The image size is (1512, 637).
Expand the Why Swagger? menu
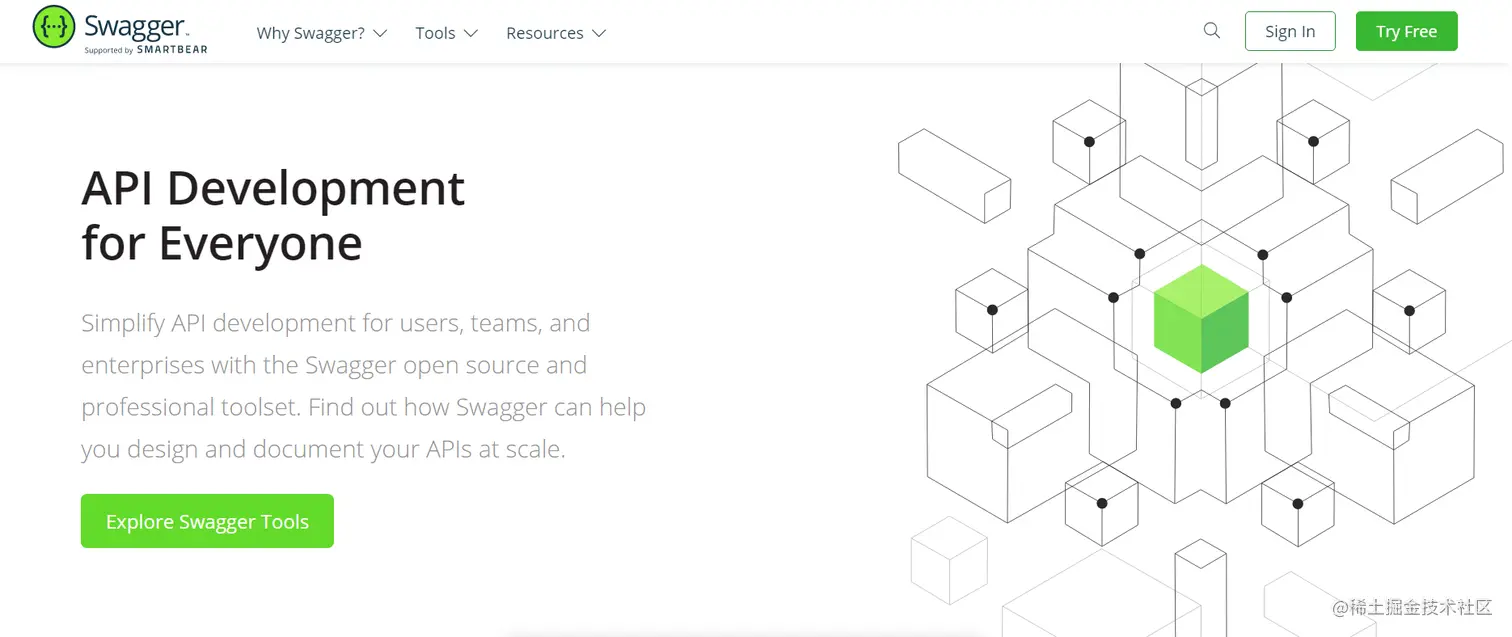(x=321, y=33)
